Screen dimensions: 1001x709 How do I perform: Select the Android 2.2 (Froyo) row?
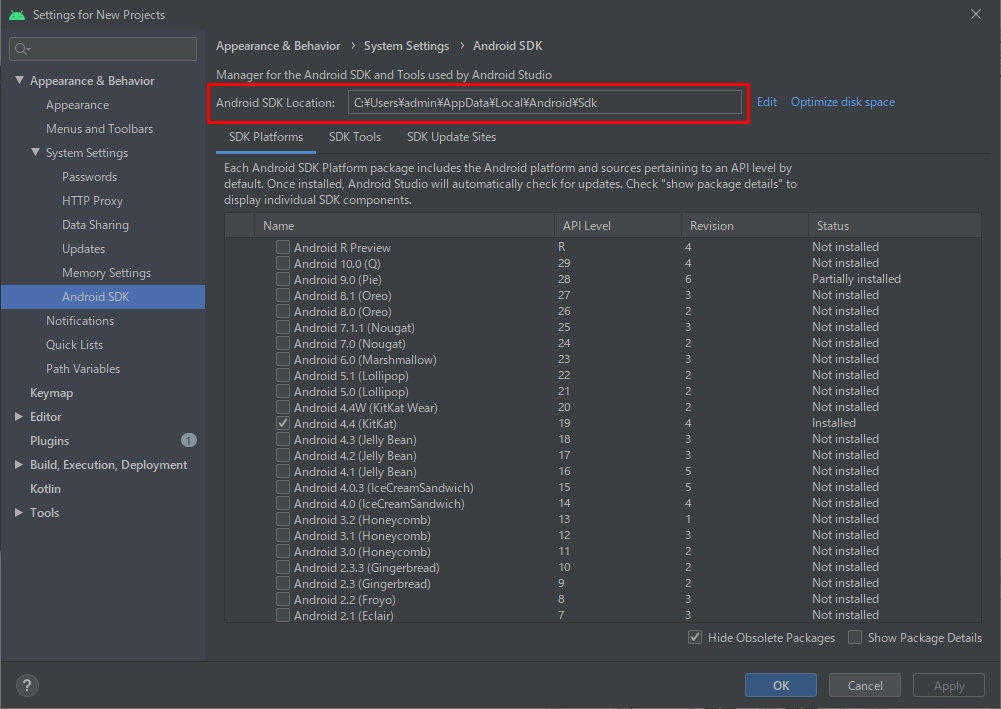pyautogui.click(x=603, y=599)
